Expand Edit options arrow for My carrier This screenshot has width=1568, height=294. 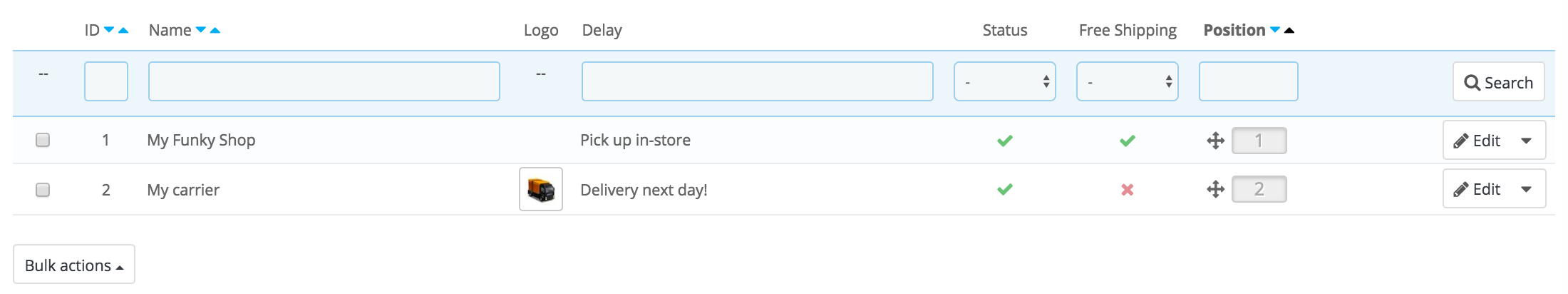point(1526,189)
